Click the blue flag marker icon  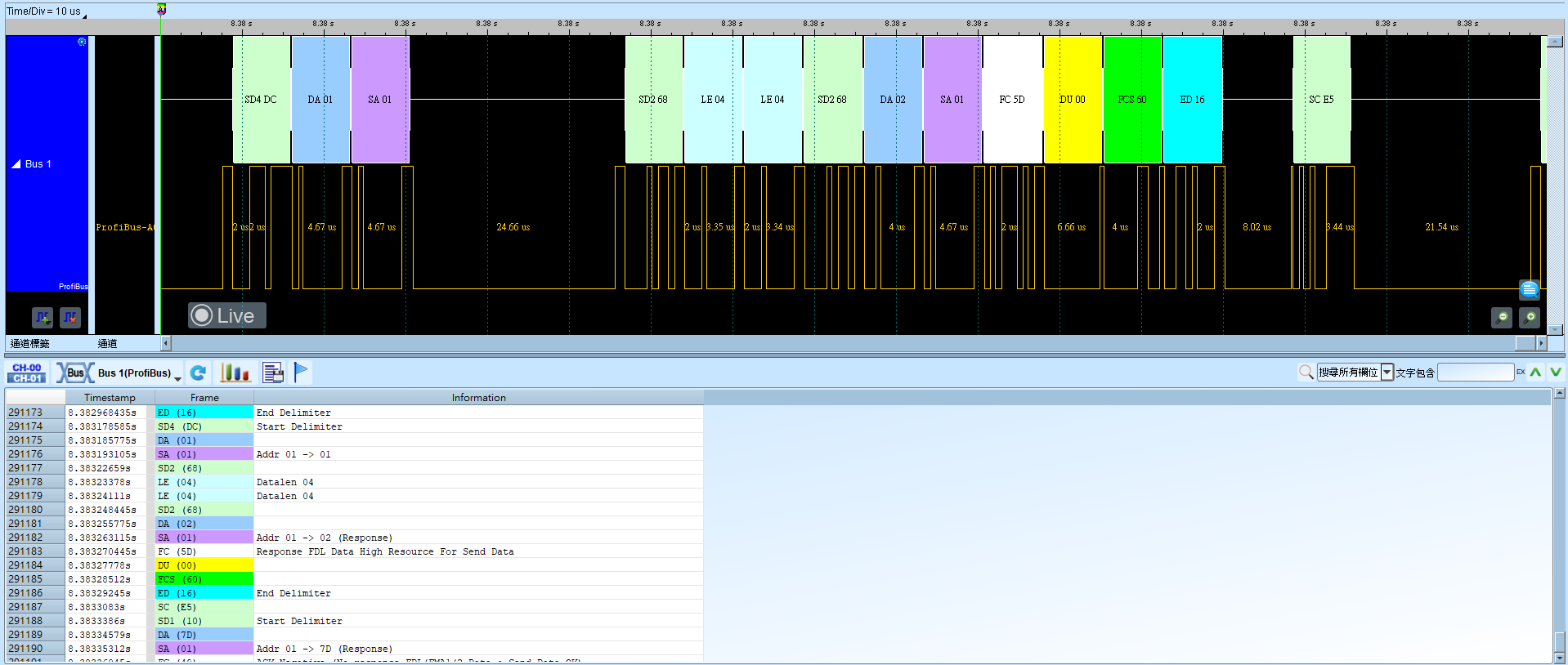tap(301, 373)
